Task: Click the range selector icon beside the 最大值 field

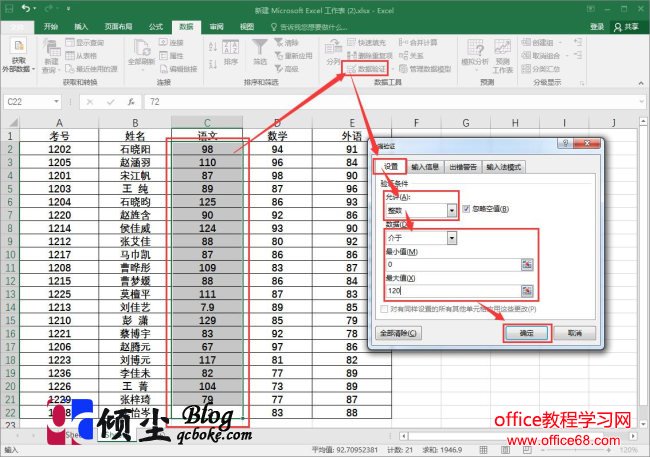Action: tap(527, 291)
